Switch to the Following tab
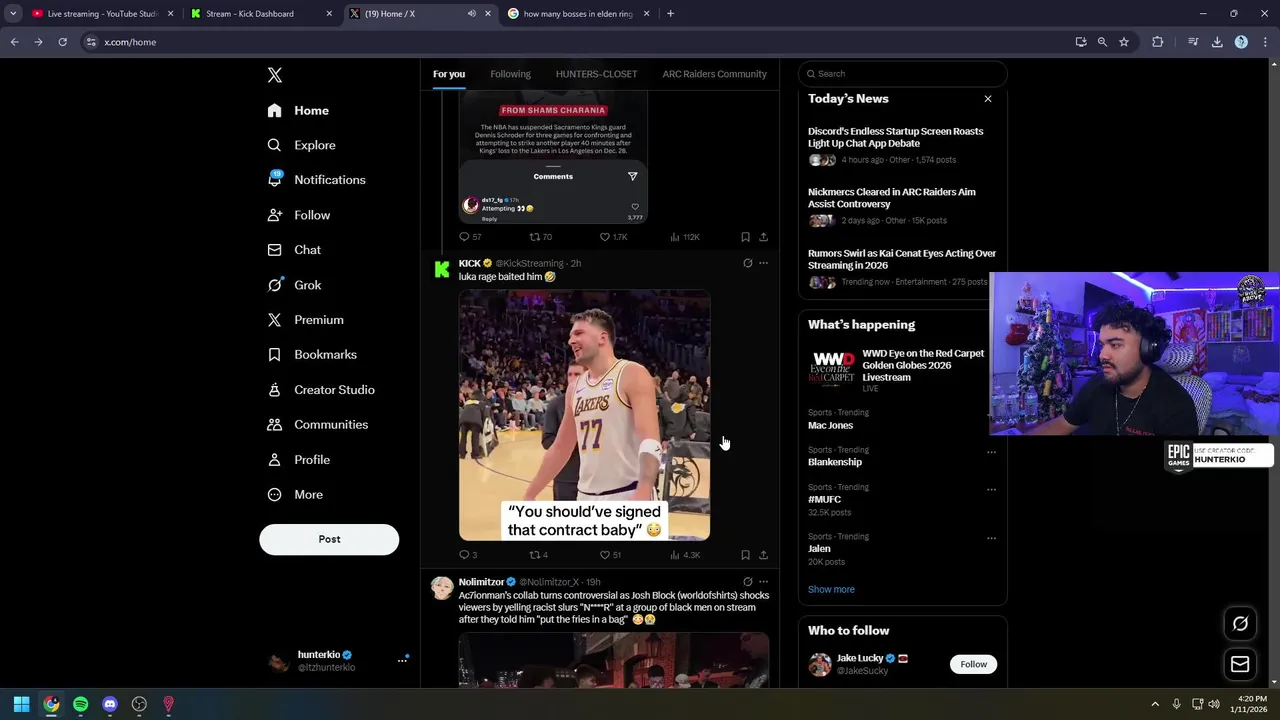The image size is (1280, 720). [x=510, y=74]
